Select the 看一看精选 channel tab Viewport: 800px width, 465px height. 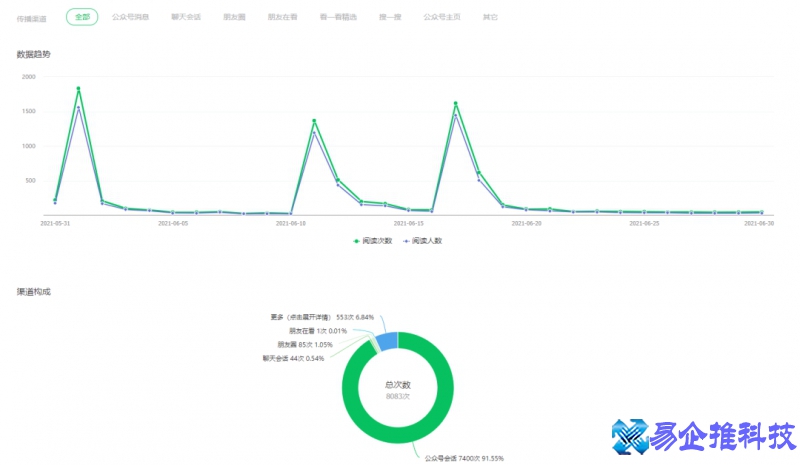coord(338,17)
